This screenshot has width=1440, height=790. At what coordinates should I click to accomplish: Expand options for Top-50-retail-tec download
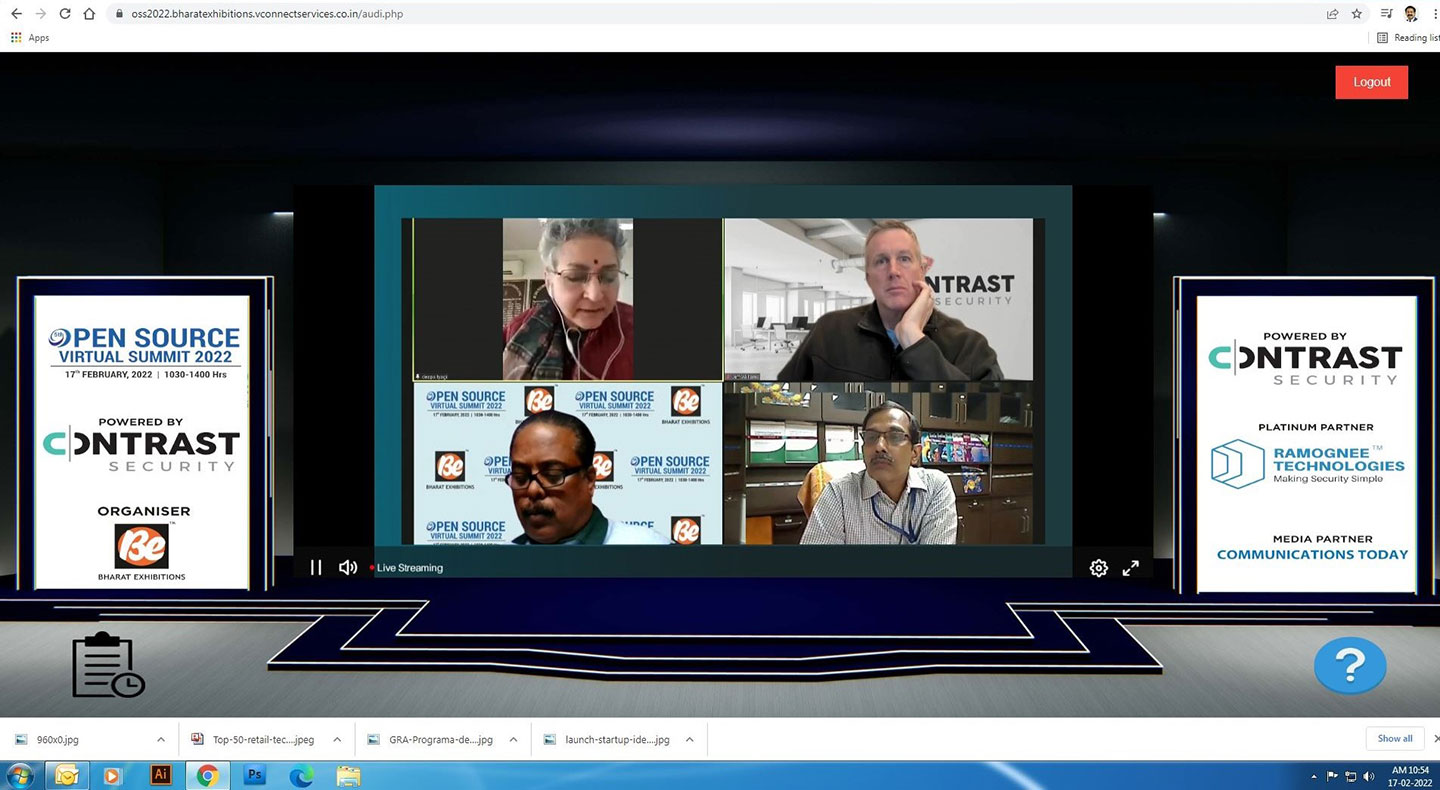337,740
